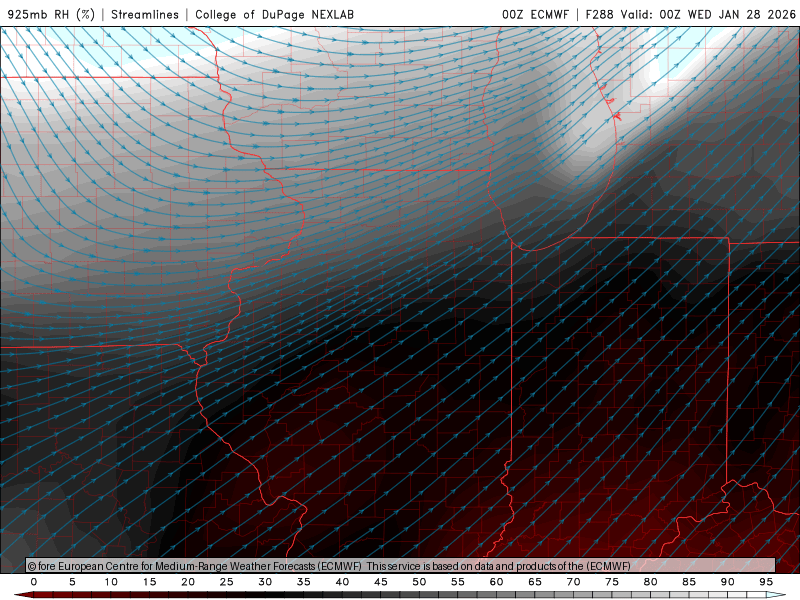Click the legend label 25
Viewport: 800px width, 600px height.
point(227,582)
